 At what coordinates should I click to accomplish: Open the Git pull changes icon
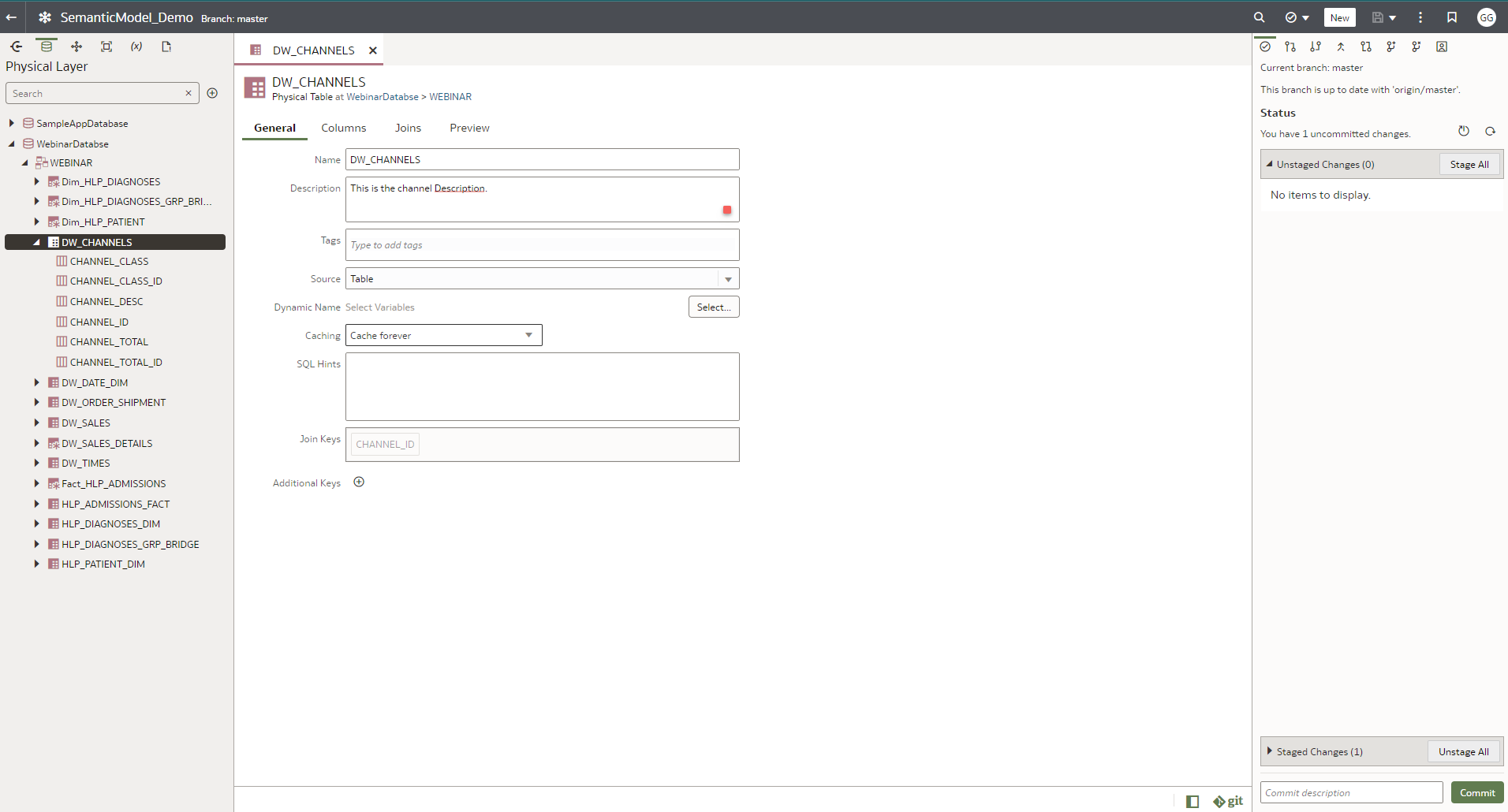click(1315, 47)
